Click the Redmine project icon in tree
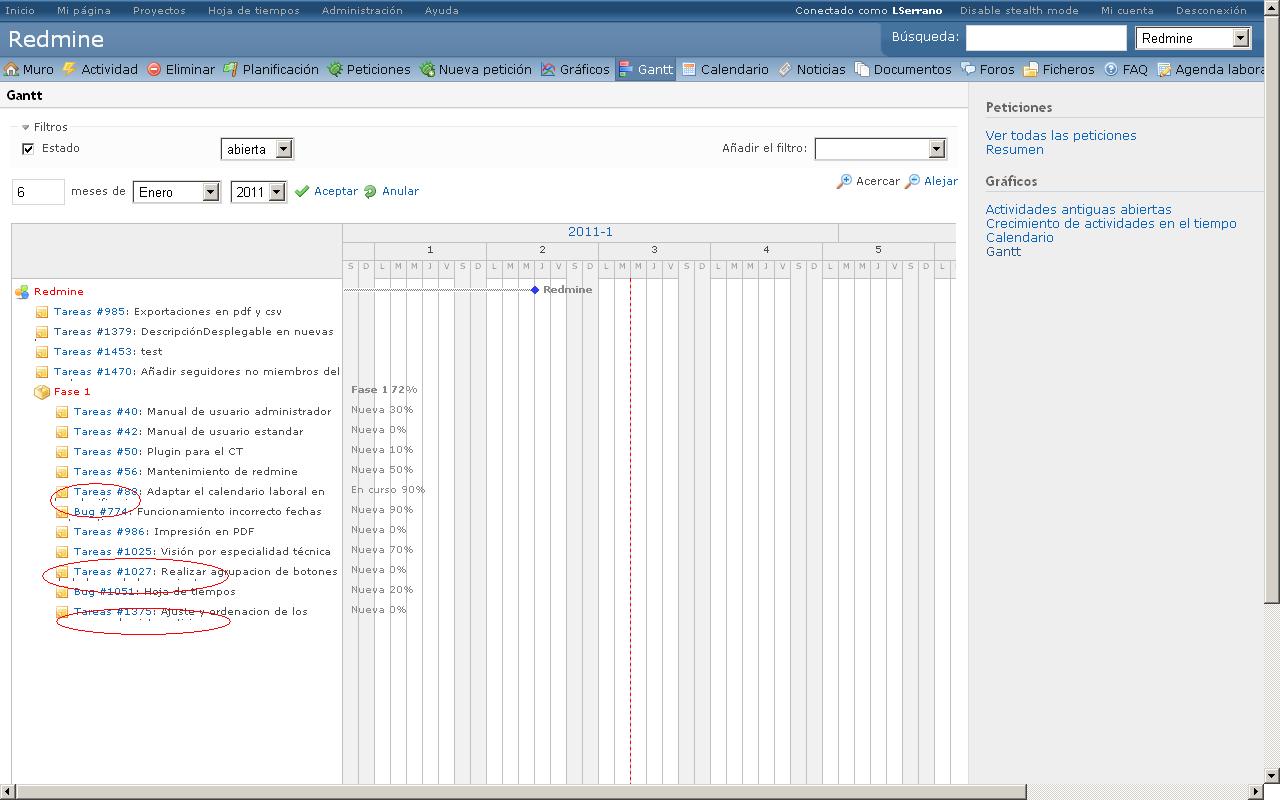 (22, 292)
